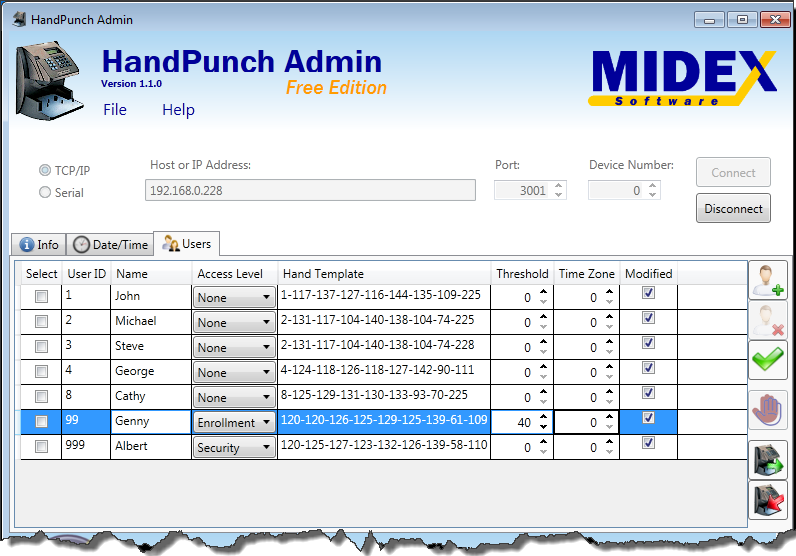796x556 pixels.
Task: Click the Modified column header
Action: pyautogui.click(x=648, y=274)
